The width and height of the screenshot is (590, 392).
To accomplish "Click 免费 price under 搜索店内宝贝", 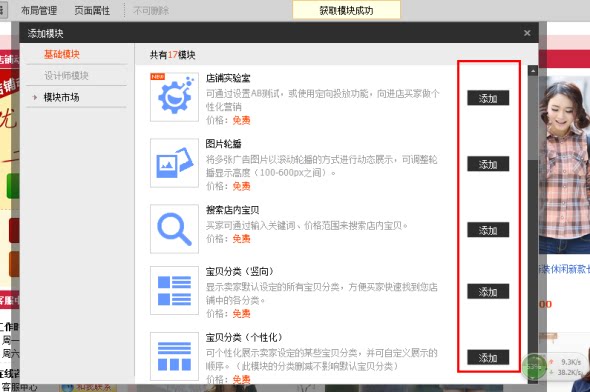I will click(x=241, y=239).
